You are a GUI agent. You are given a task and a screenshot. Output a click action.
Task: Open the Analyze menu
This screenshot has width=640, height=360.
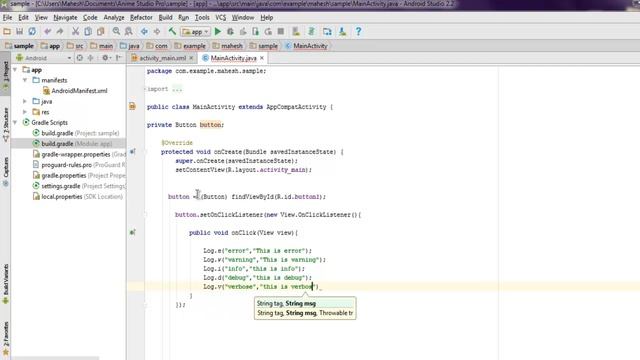(114, 18)
